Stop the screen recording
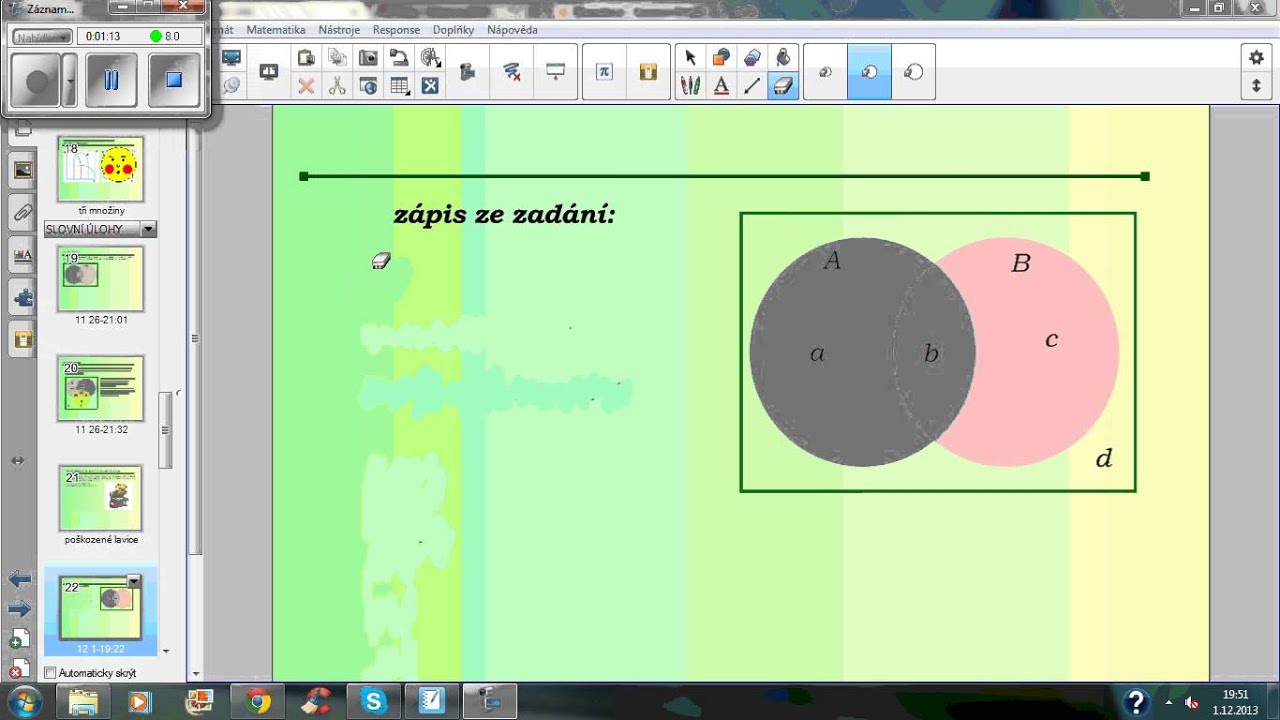This screenshot has height=720, width=1280. coord(174,79)
